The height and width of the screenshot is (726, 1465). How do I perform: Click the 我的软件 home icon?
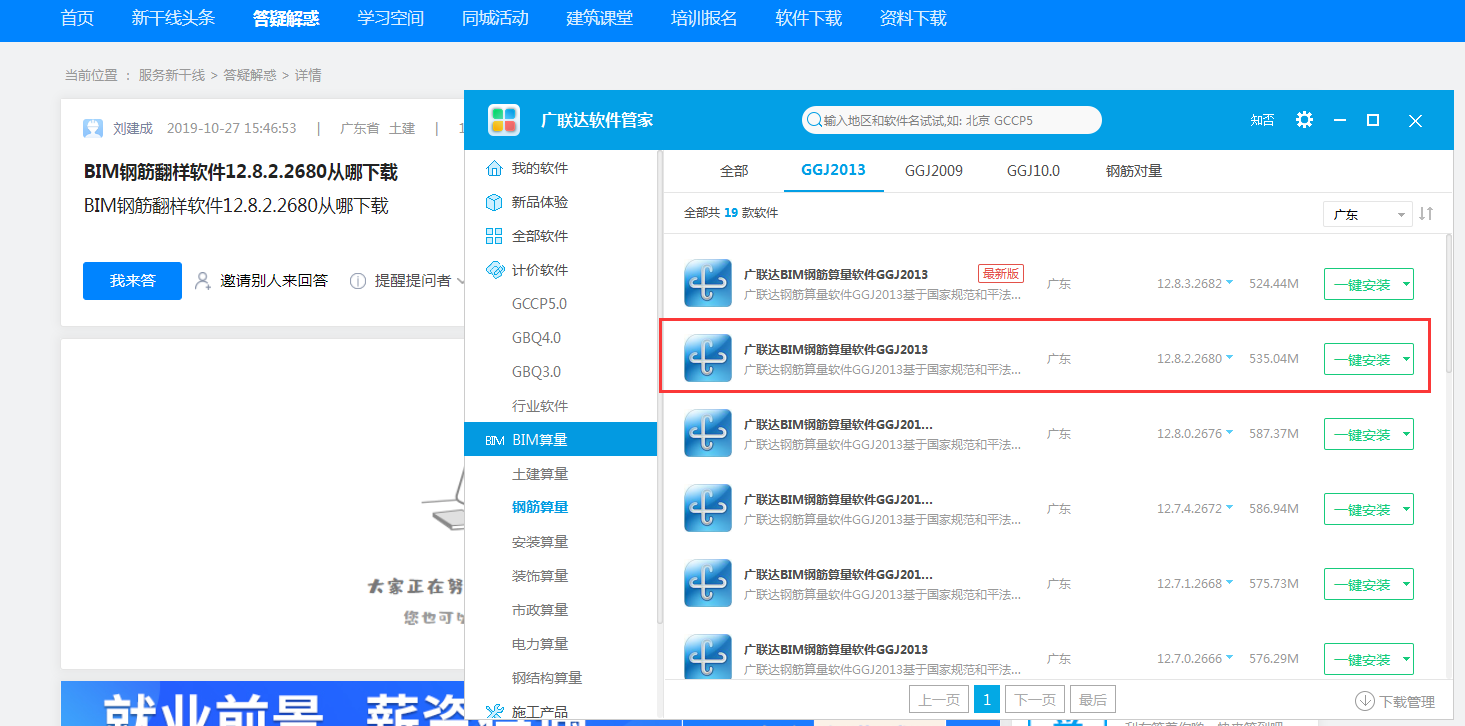coord(494,168)
